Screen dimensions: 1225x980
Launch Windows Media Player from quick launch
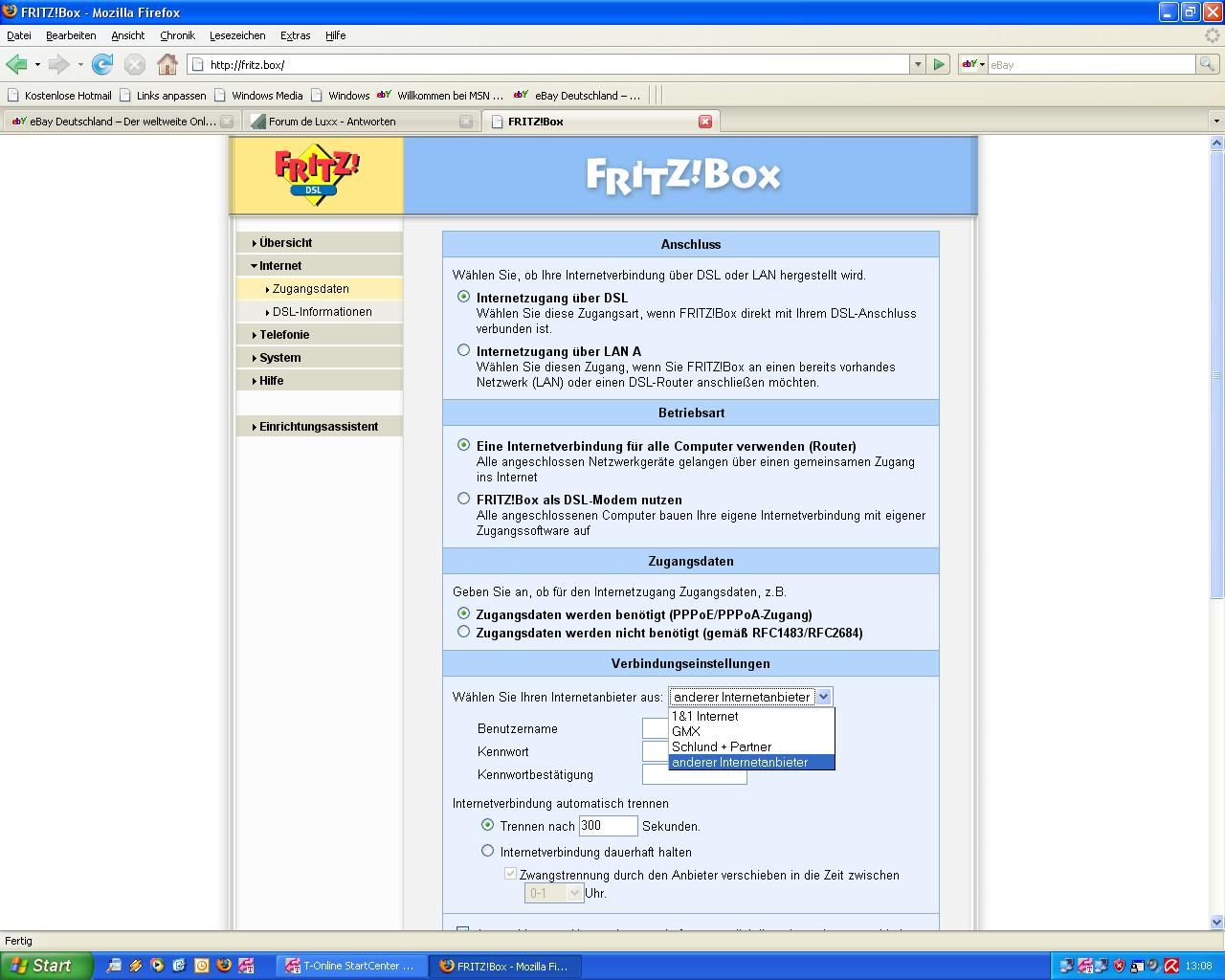point(157,966)
